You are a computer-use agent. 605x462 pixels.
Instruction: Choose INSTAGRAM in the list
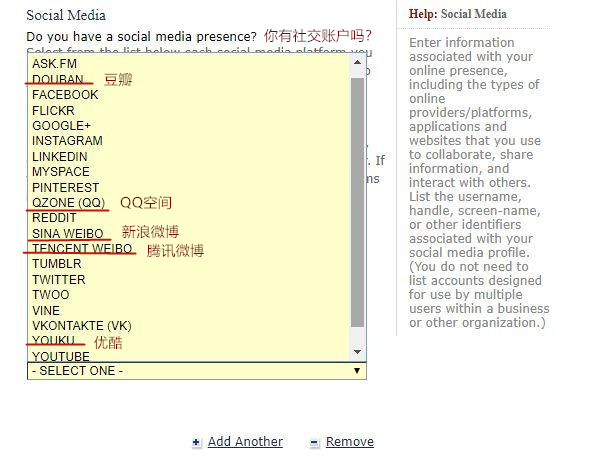pos(68,141)
